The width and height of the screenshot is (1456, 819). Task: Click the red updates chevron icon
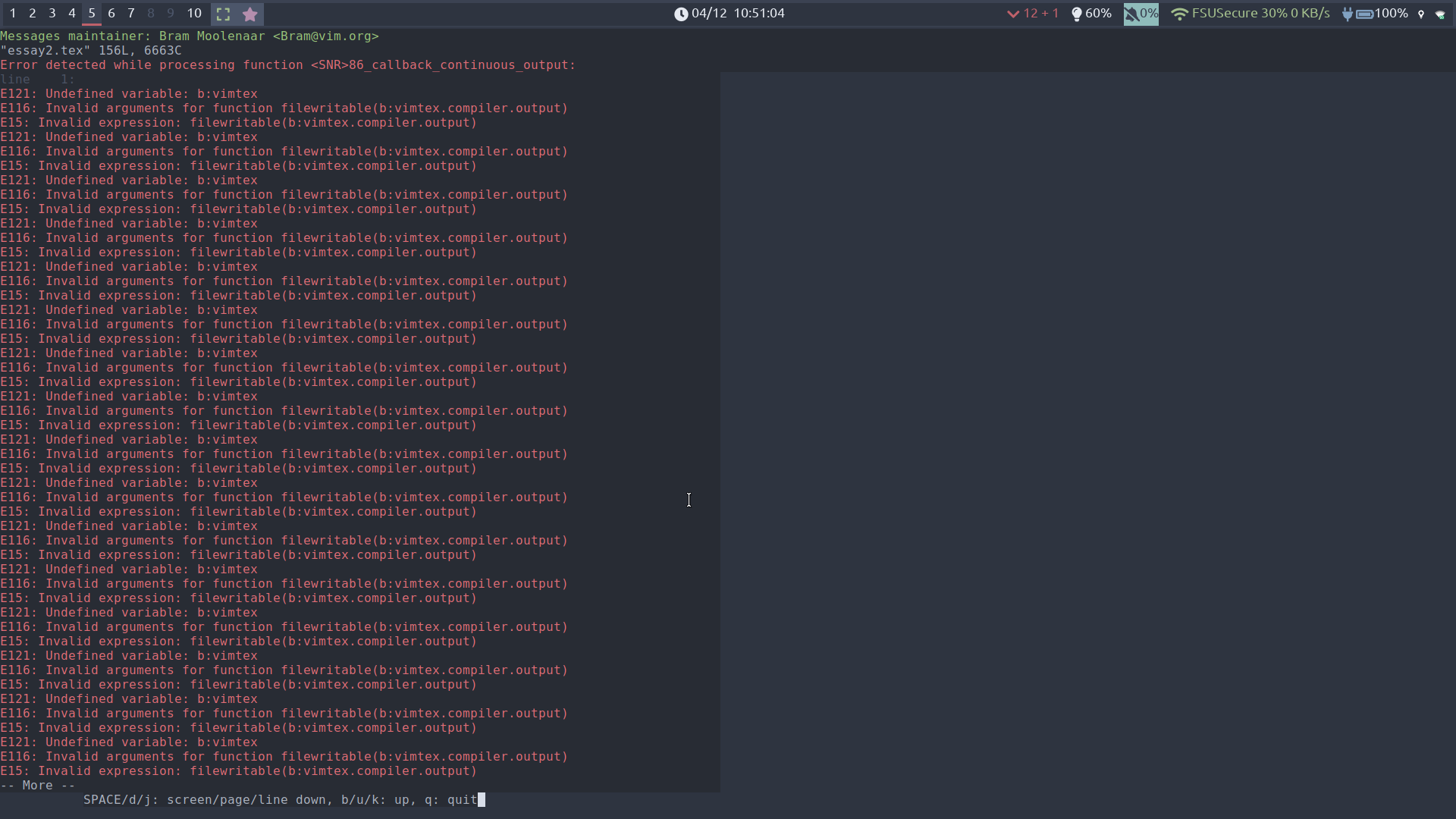point(1012,14)
